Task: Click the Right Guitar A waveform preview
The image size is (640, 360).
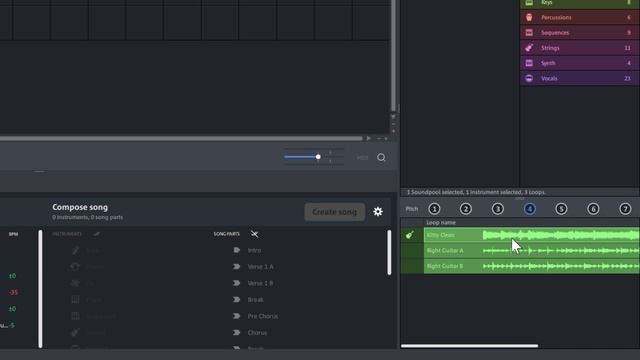Action: pyautogui.click(x=561, y=251)
